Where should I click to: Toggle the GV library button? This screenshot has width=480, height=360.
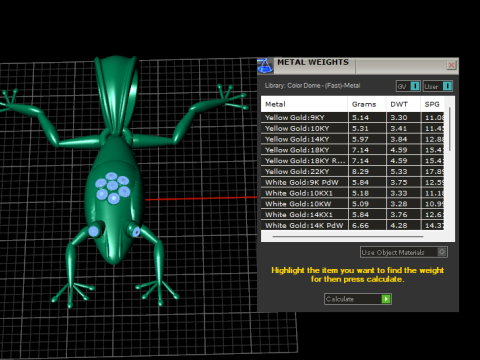pos(408,86)
